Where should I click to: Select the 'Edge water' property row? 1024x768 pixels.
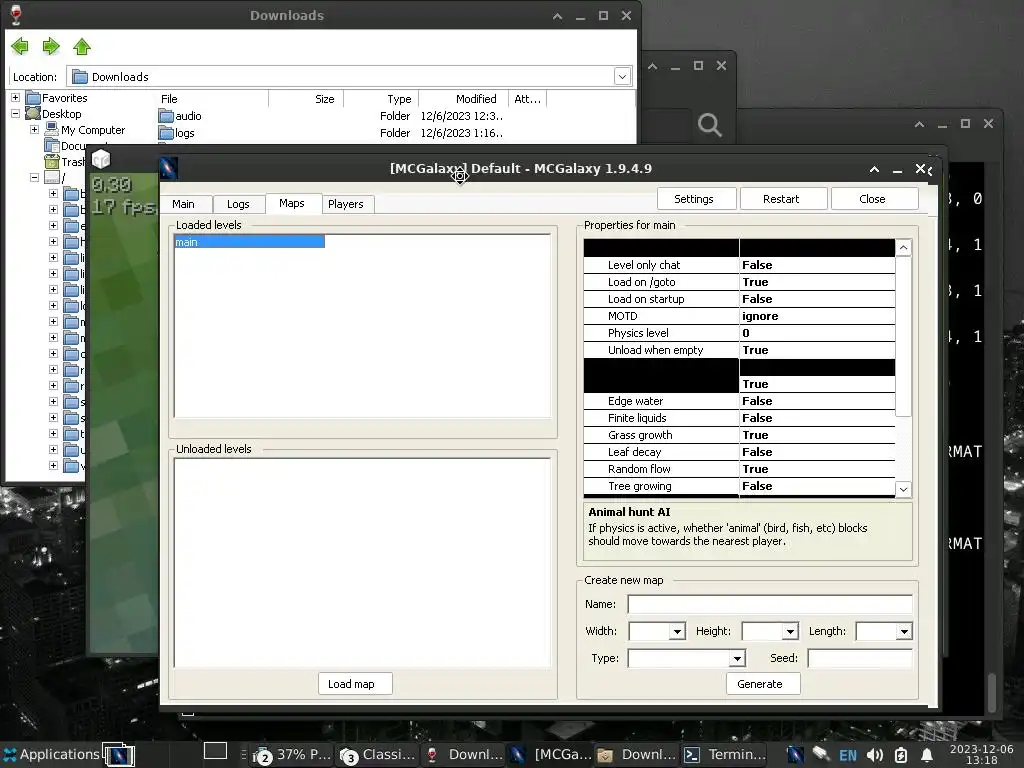(x=739, y=401)
